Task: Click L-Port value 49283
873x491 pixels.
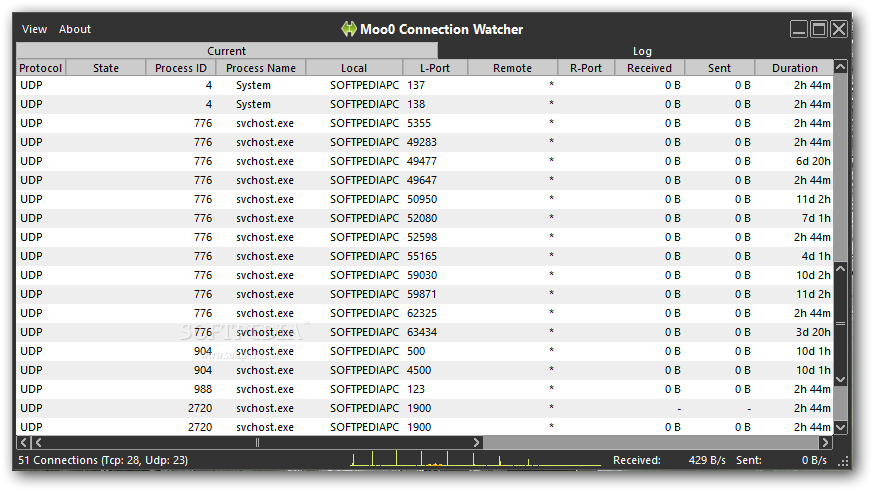Action: [x=421, y=142]
